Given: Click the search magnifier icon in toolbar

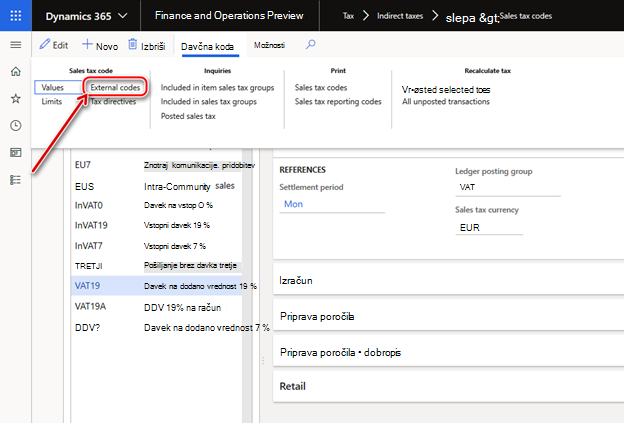Looking at the screenshot, I should [310, 45].
